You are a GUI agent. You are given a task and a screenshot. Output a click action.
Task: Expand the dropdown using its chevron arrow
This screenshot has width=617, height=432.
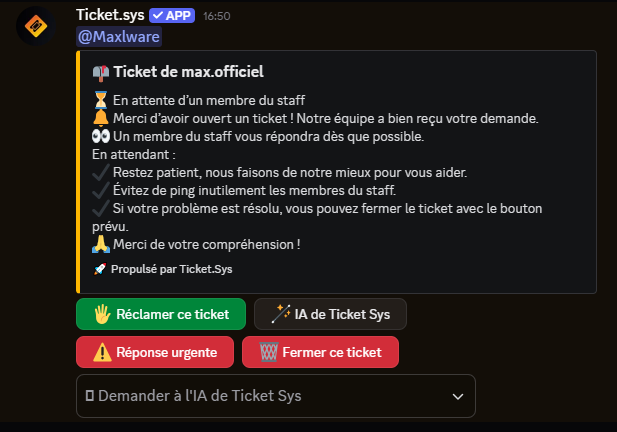point(458,396)
